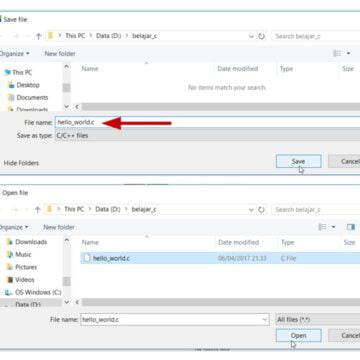The height and width of the screenshot is (360, 360).
Task: Click folder icon in Save dialog address bar
Action: click(50, 36)
